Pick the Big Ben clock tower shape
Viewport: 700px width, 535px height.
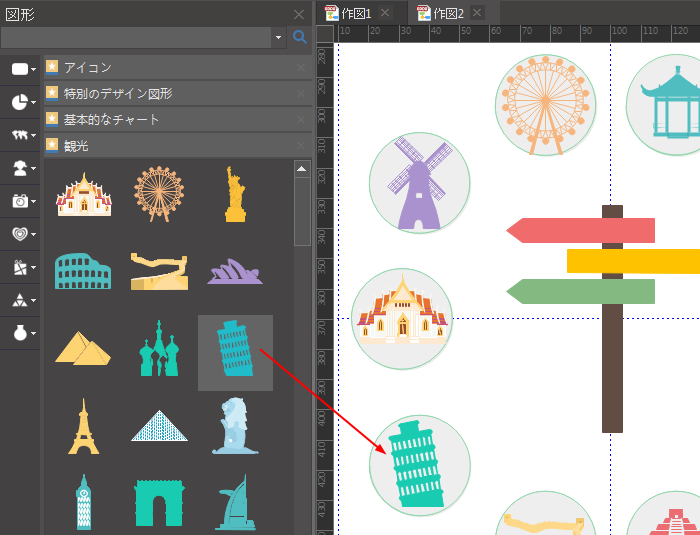click(83, 502)
